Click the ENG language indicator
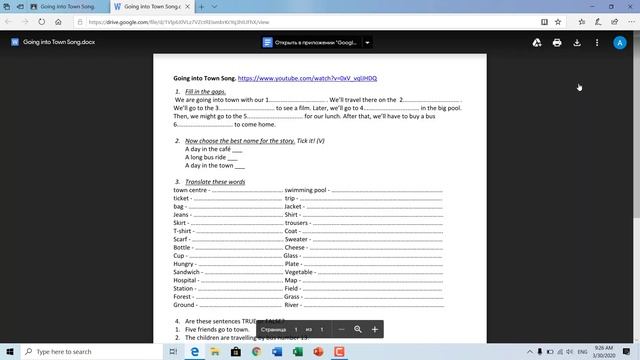The width and height of the screenshot is (640, 360). pyautogui.click(x=582, y=351)
